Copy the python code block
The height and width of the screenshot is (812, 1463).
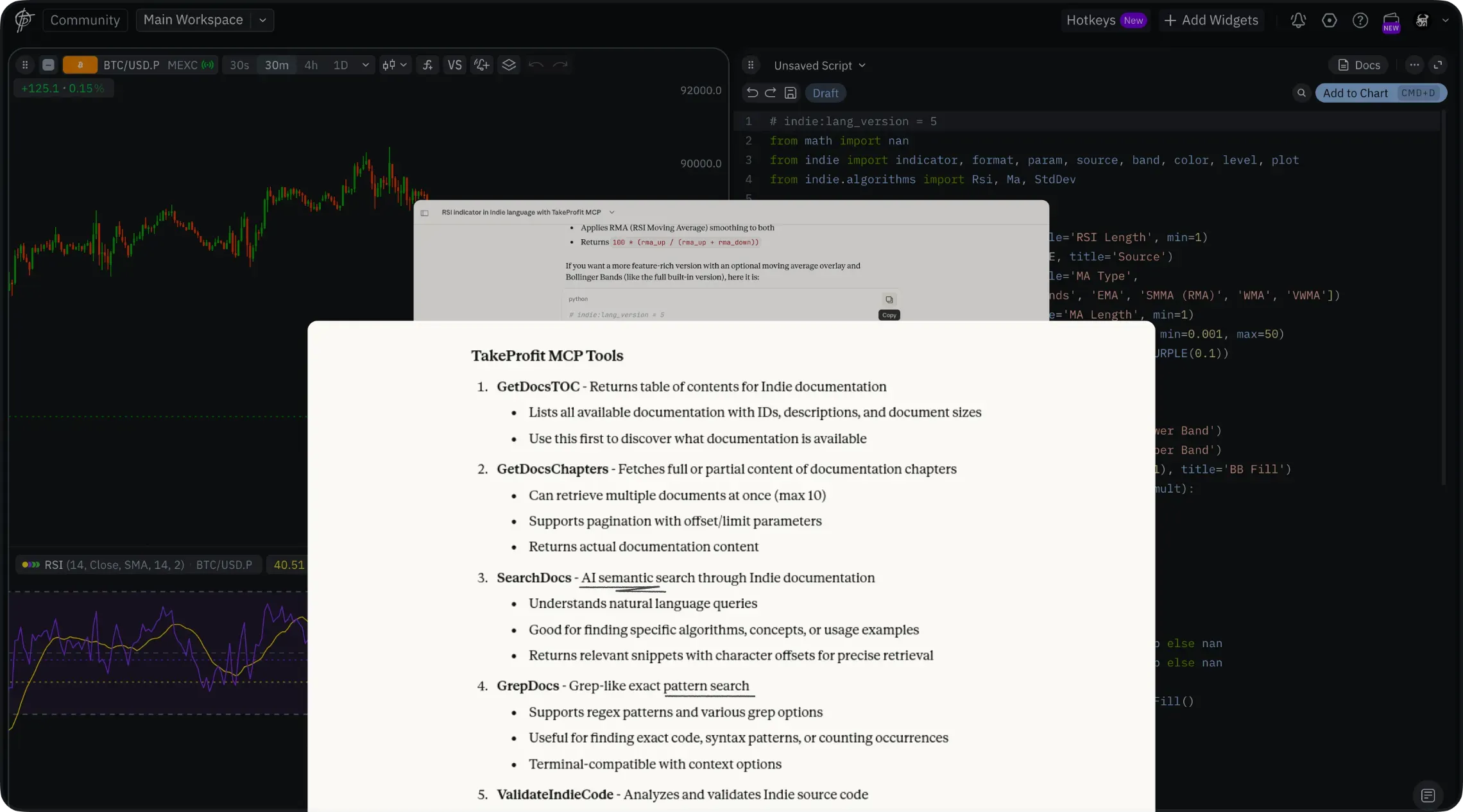tap(889, 300)
